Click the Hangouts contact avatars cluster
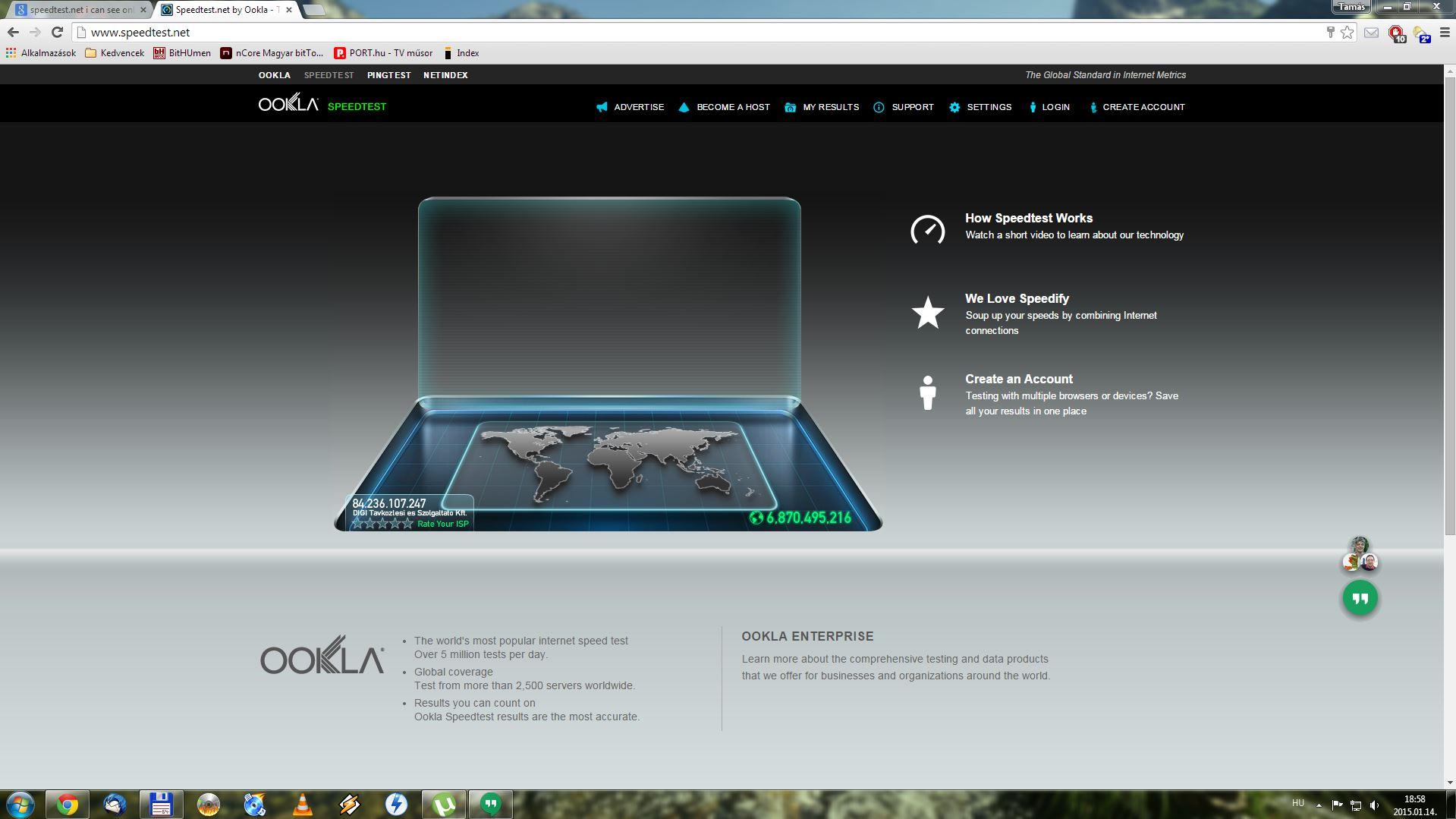This screenshot has width=1456, height=819. click(x=1360, y=554)
